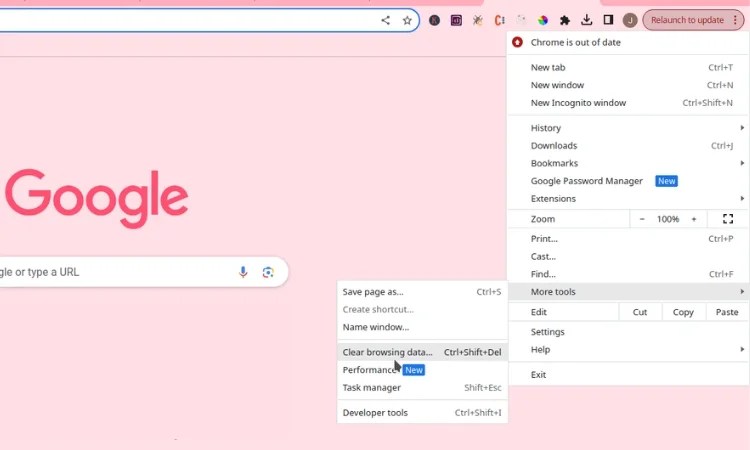
Task: Toggle the side panel icon
Action: click(x=608, y=20)
